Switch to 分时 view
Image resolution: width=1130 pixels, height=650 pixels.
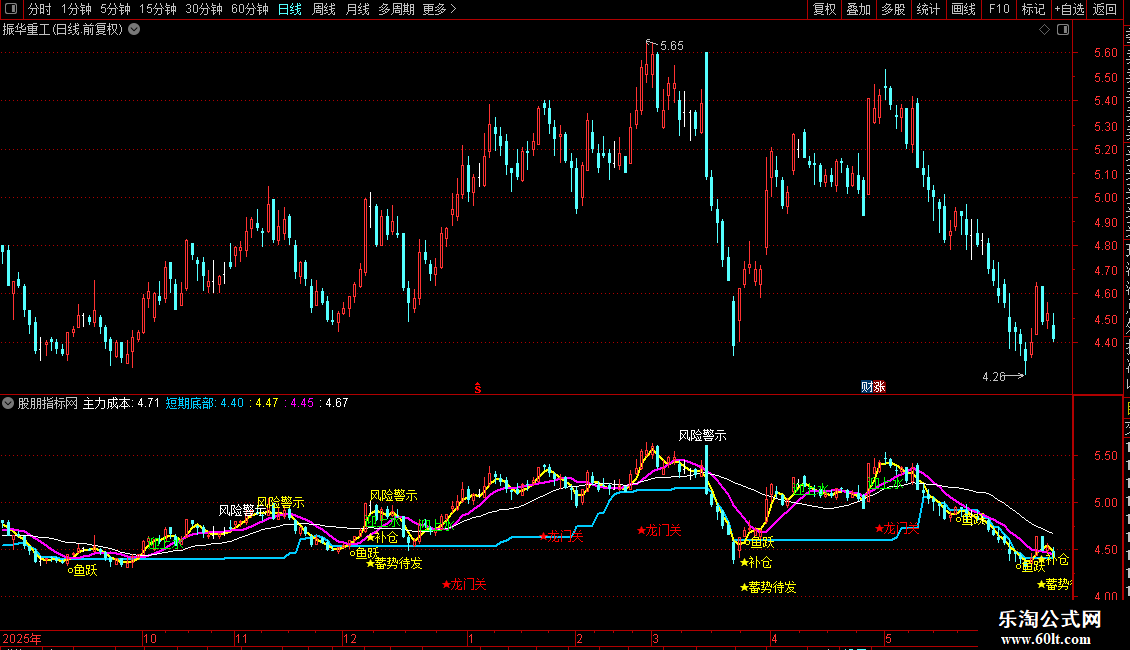coord(40,9)
